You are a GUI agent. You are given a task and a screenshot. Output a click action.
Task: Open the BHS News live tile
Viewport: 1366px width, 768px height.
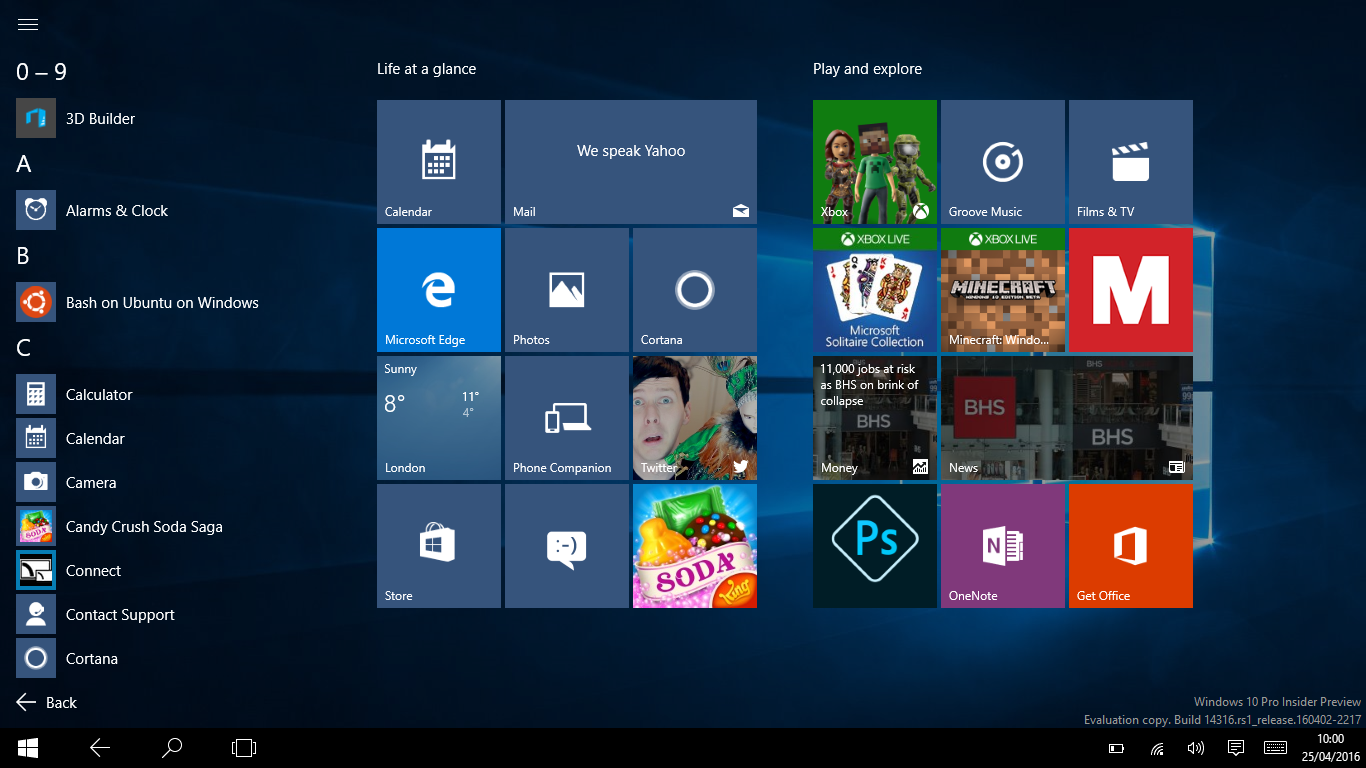coord(1066,418)
